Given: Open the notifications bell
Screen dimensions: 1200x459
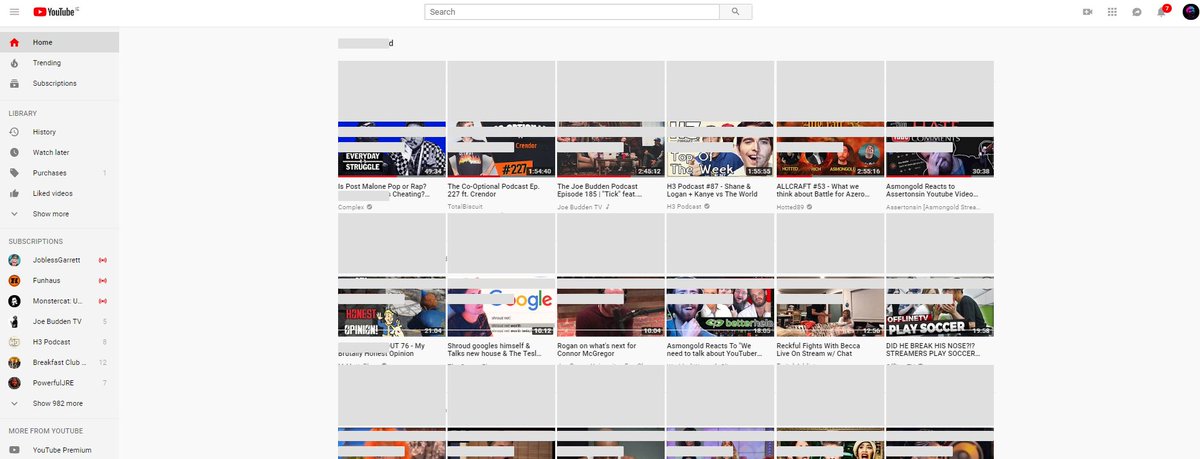Looking at the screenshot, I should coord(1162,12).
